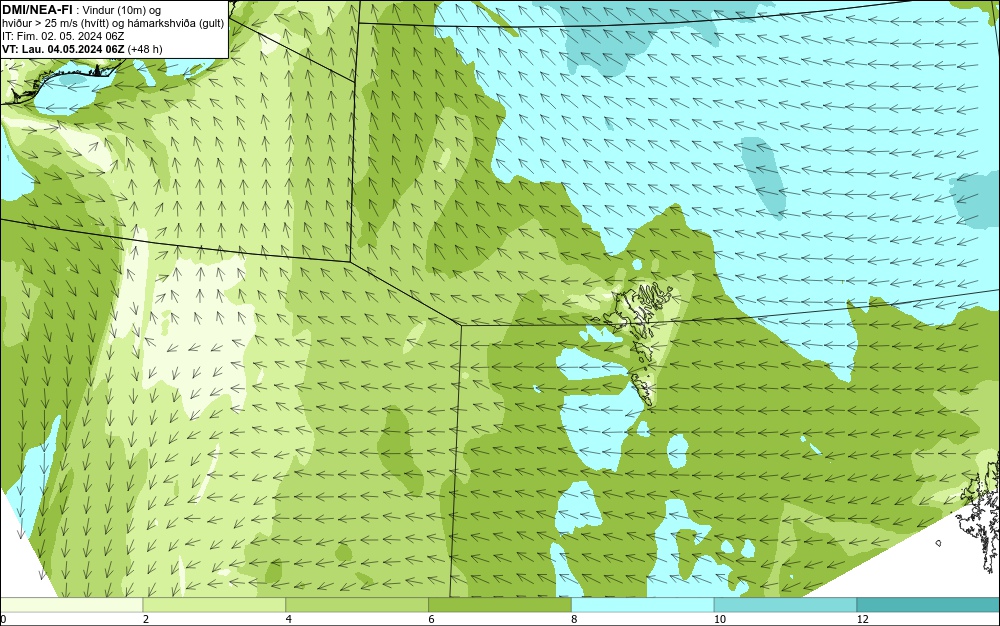Click the 8–10 m/s light cyan legend swatch
The image size is (1000, 626).
point(643,605)
